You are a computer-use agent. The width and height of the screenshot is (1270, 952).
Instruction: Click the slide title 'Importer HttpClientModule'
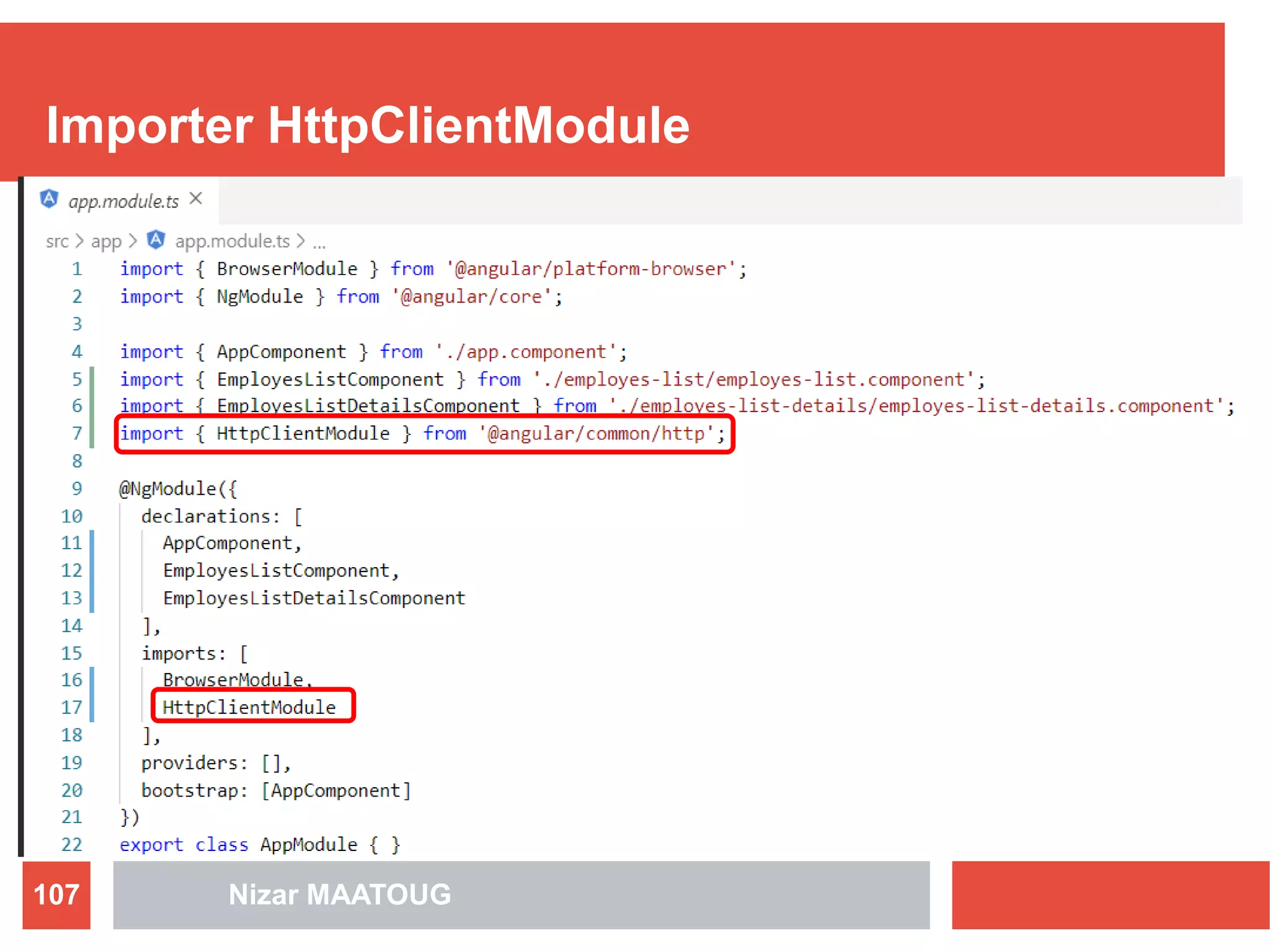pyautogui.click(x=368, y=125)
